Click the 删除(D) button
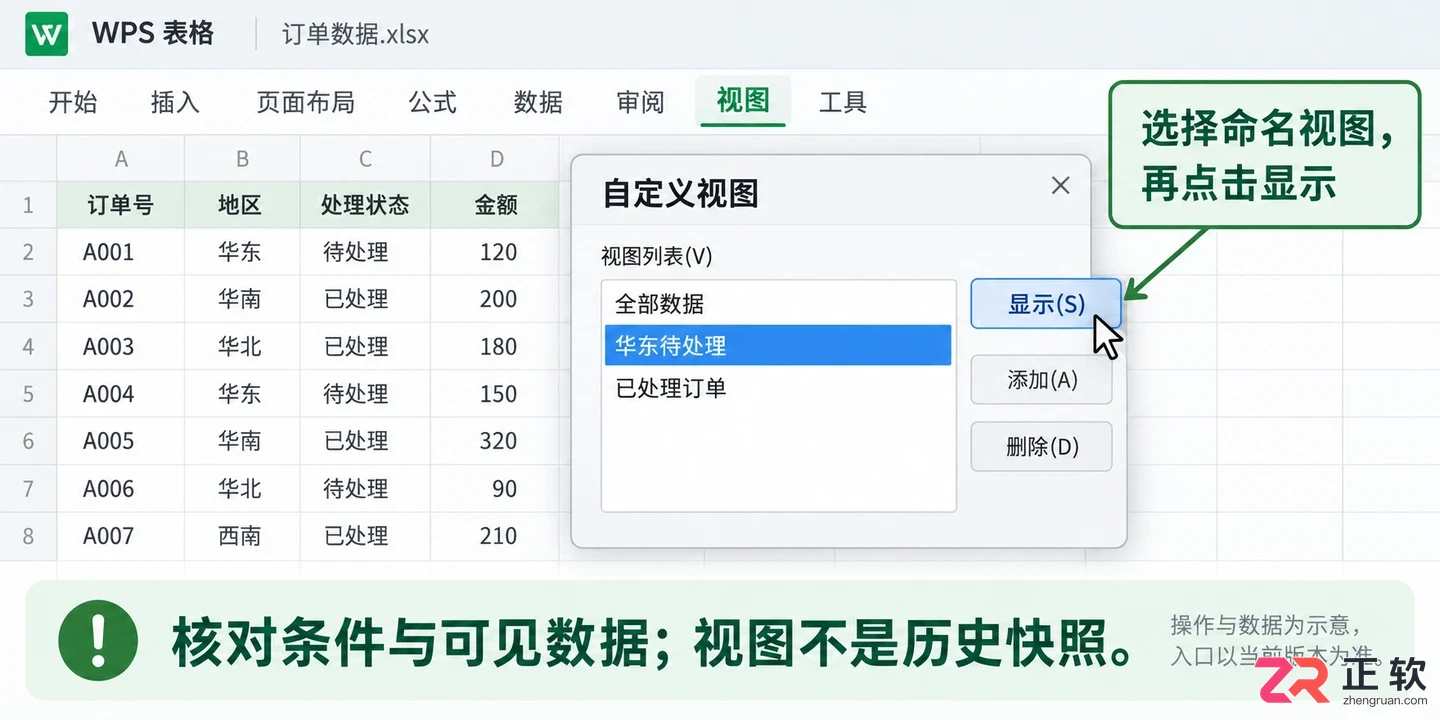The height and width of the screenshot is (720, 1440). pos(1042,447)
